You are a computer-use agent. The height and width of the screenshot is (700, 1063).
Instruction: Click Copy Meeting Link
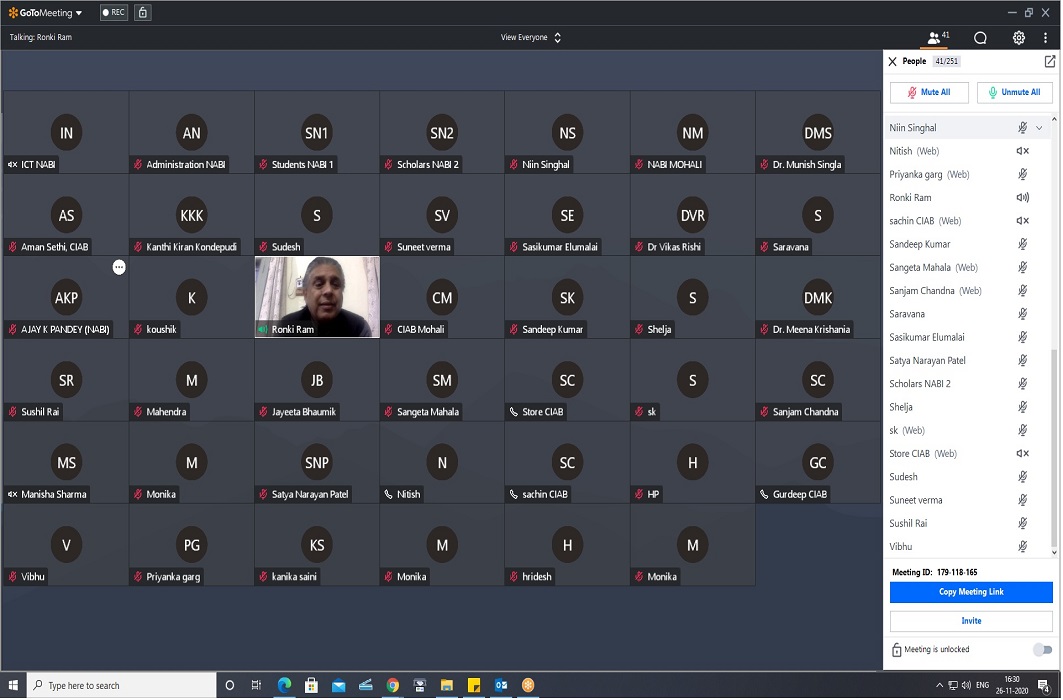point(970,592)
